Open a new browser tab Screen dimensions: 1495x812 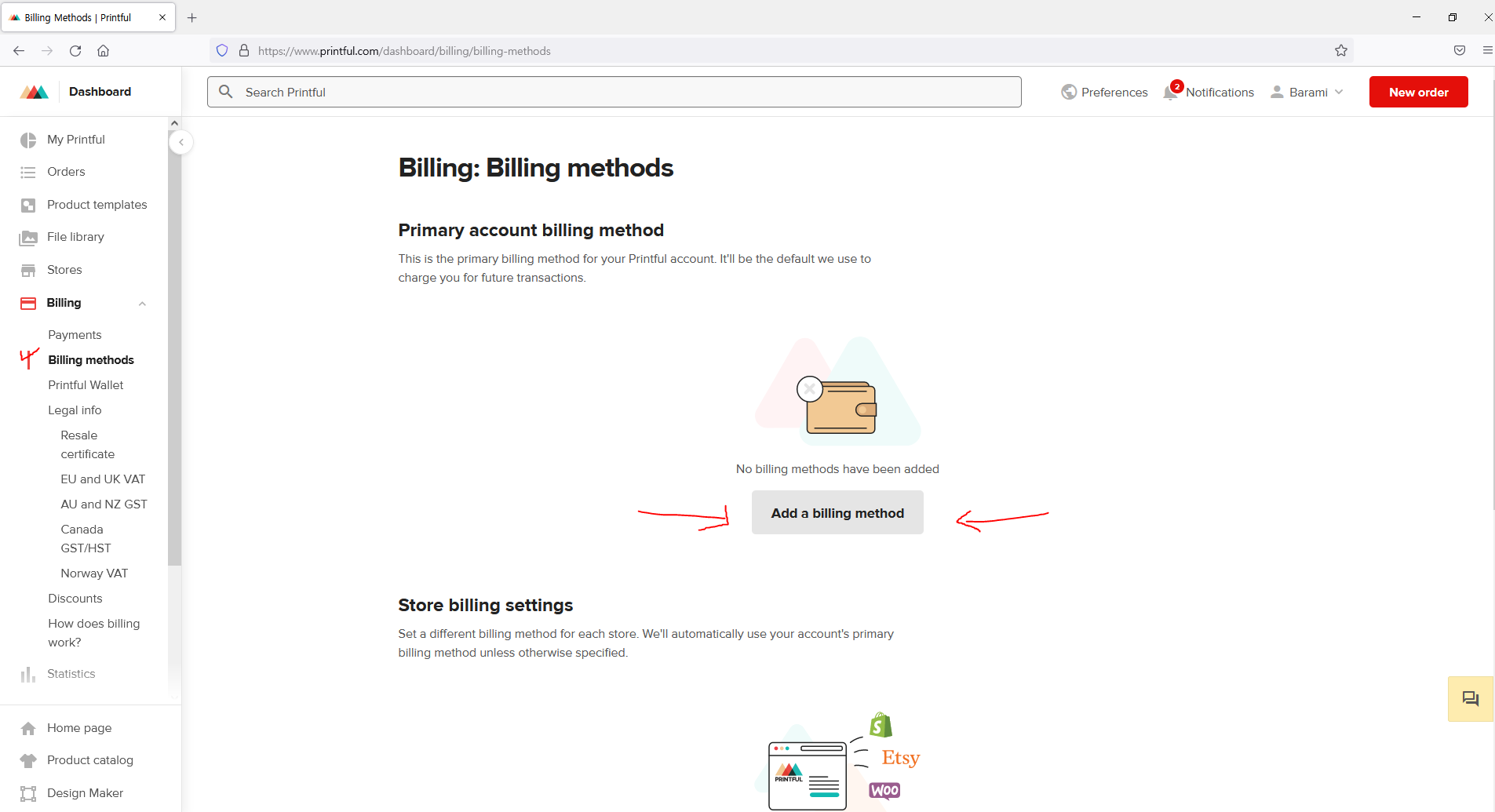[192, 17]
